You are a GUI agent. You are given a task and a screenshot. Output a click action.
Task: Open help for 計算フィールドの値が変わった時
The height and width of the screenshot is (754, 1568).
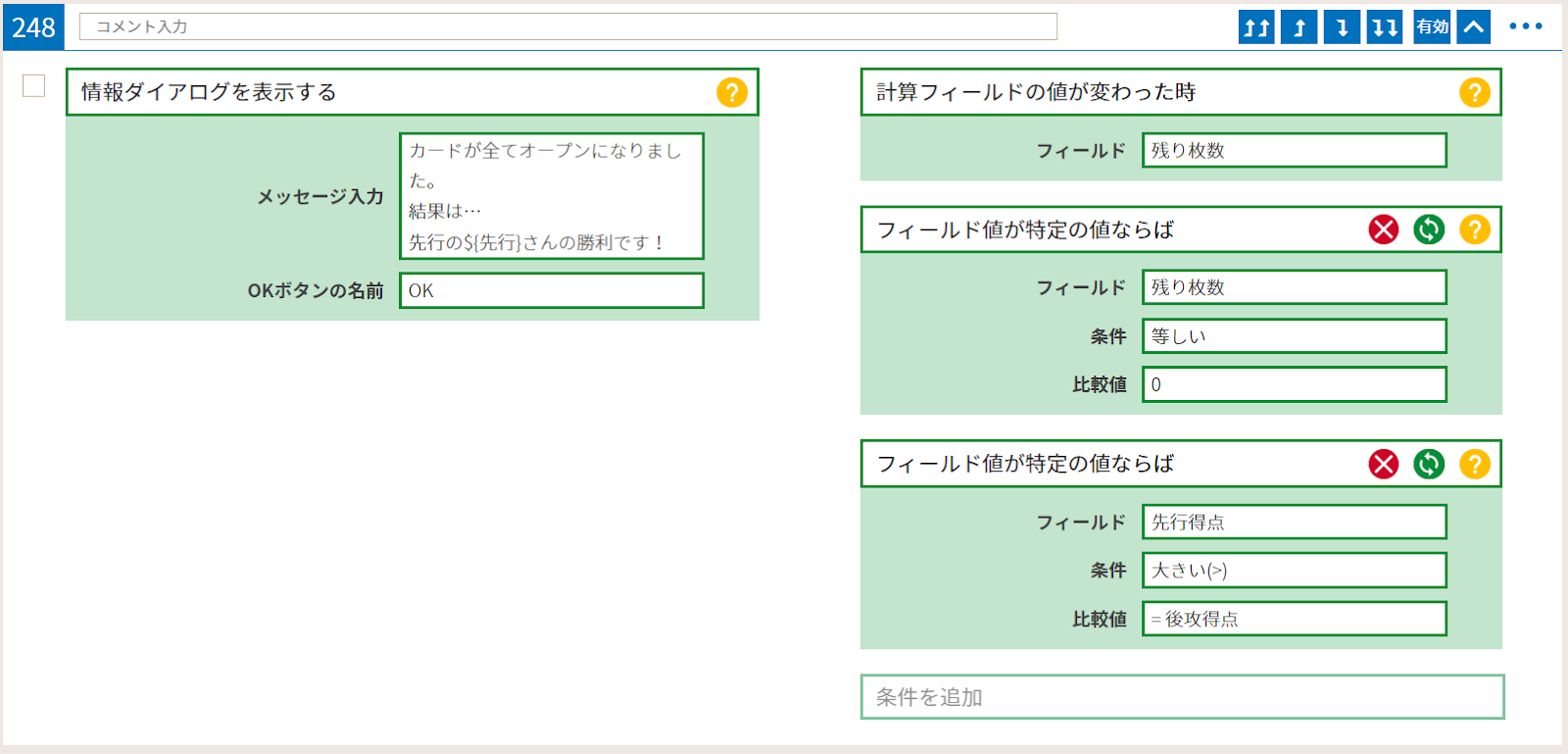tap(1475, 92)
